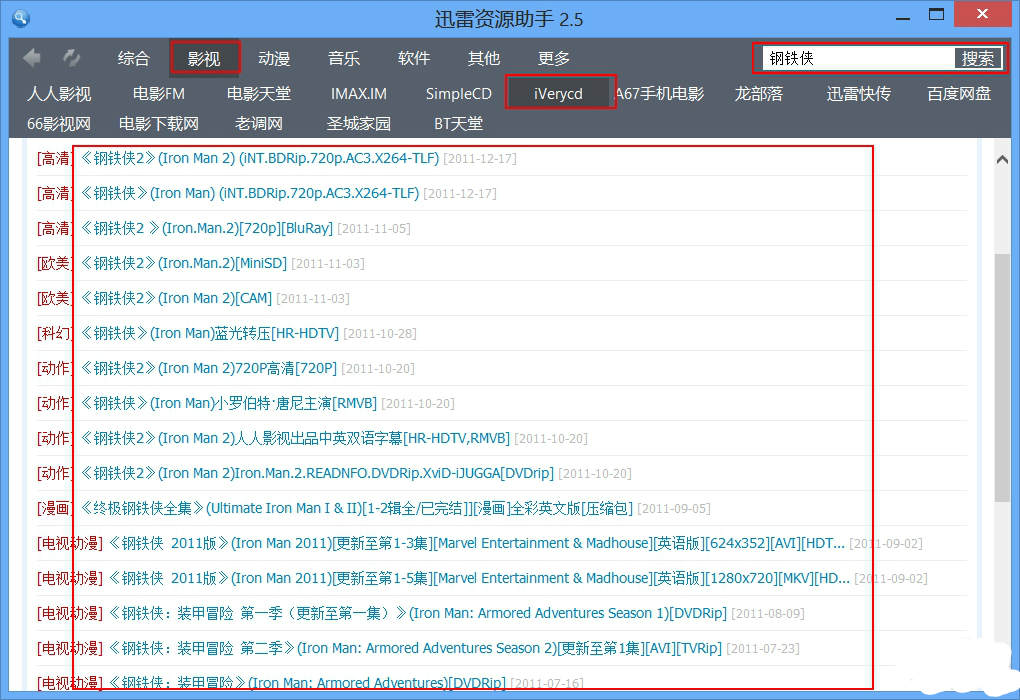This screenshot has height=700, width=1020.
Task: Open the 其他 tab
Action: (483, 59)
